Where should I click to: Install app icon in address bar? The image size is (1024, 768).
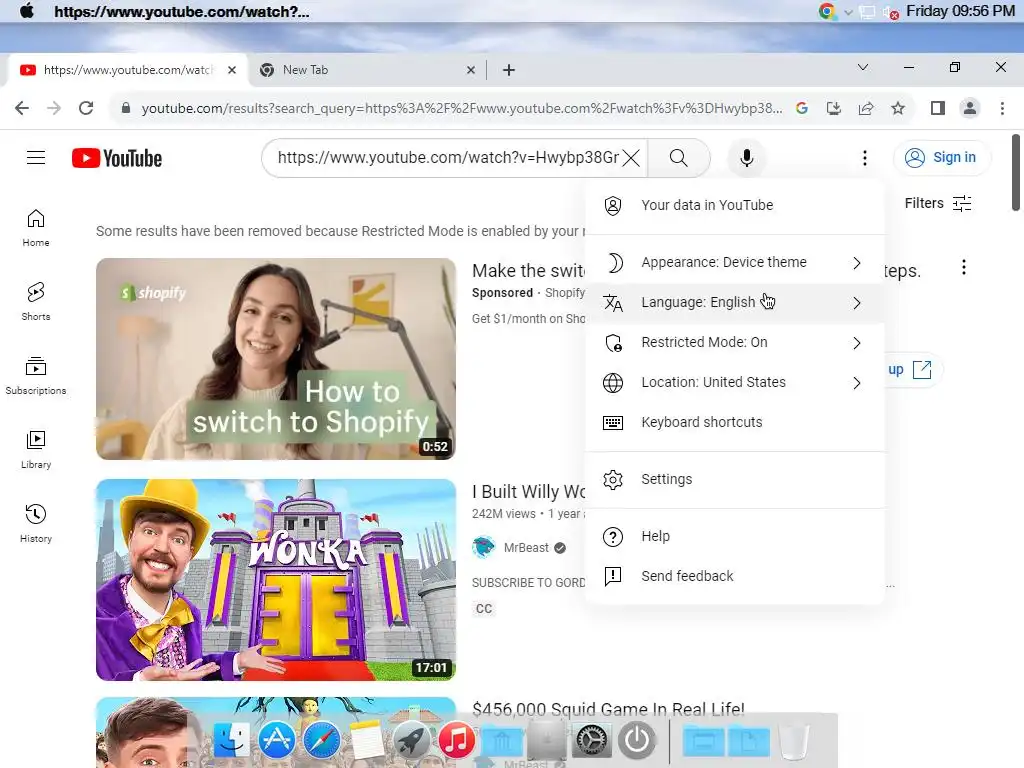tap(834, 108)
